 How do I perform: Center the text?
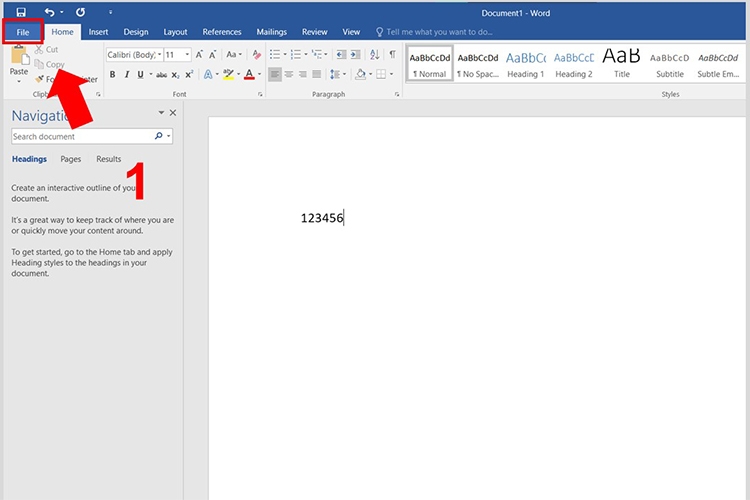(x=289, y=74)
